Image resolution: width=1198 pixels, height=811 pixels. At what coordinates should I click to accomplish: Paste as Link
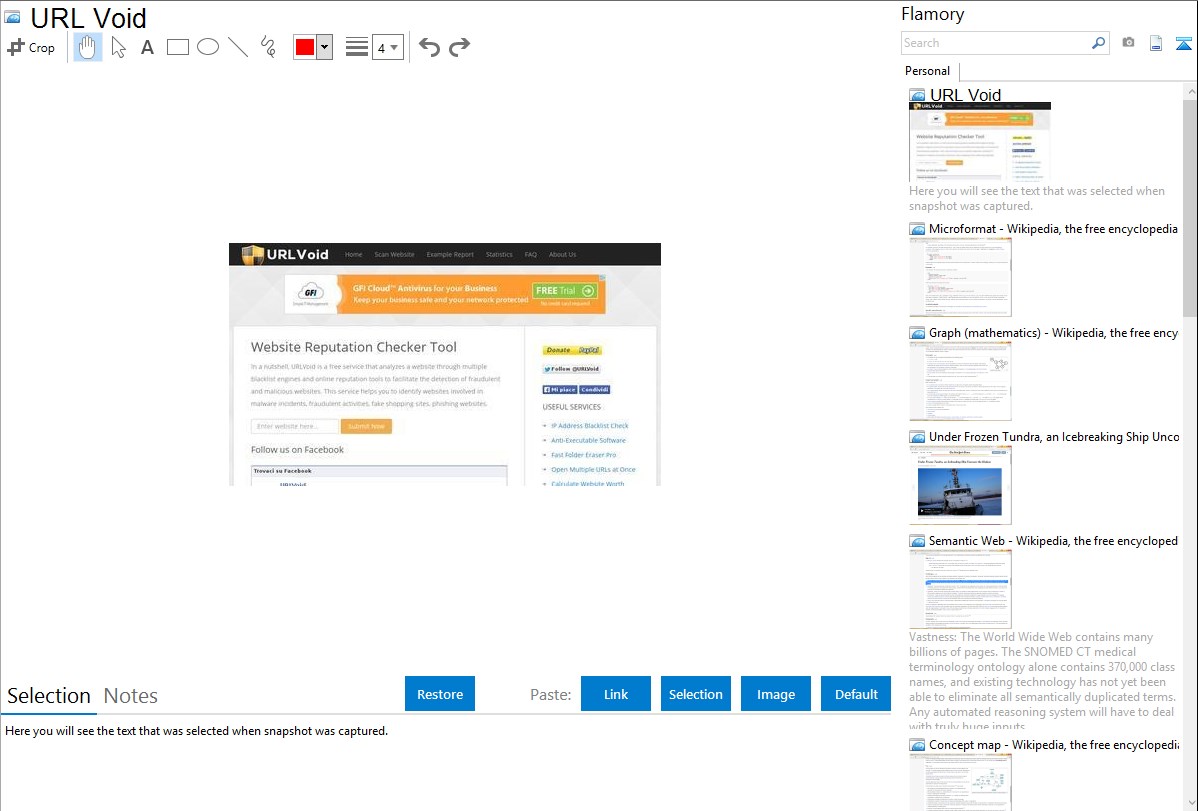(x=616, y=694)
